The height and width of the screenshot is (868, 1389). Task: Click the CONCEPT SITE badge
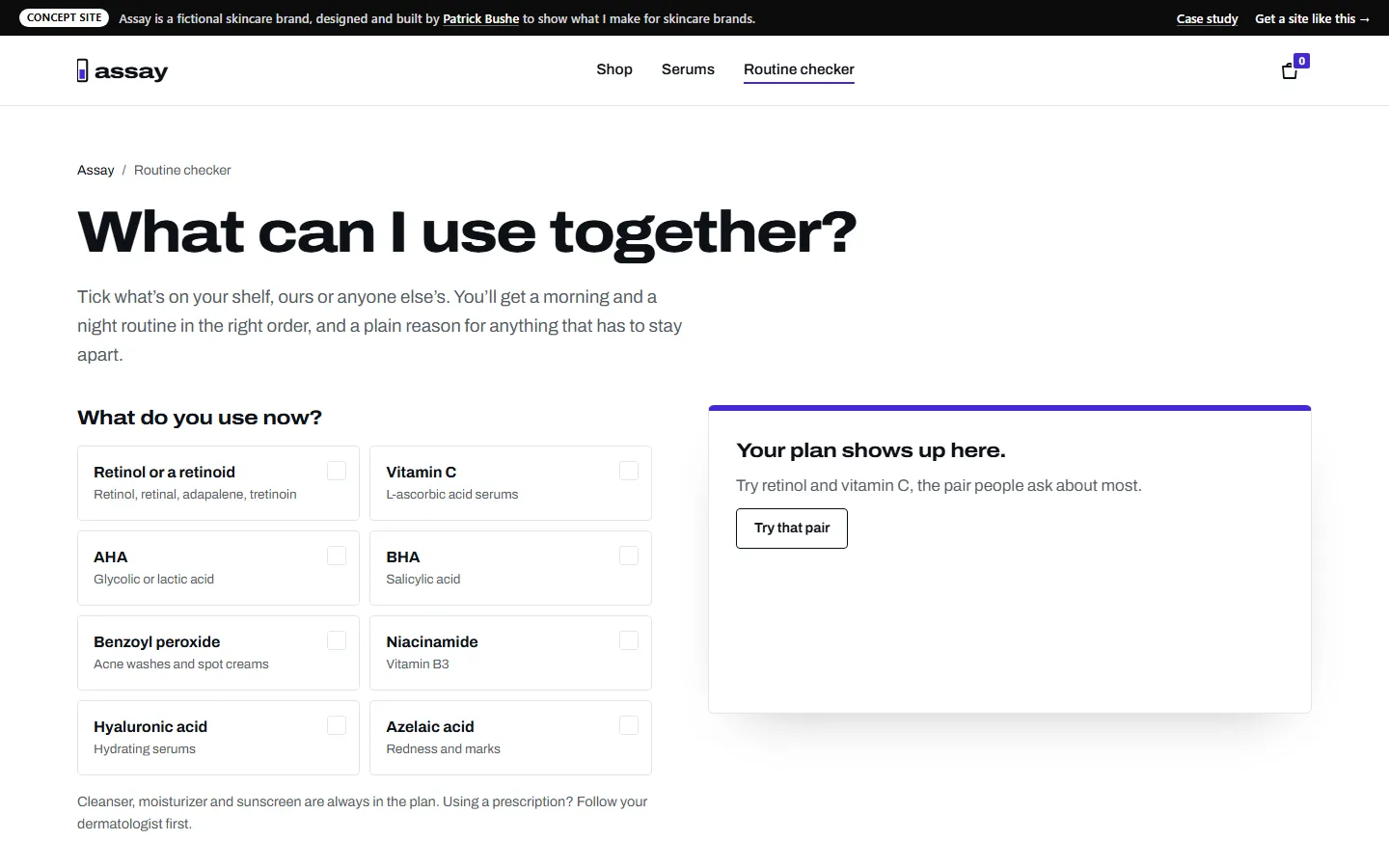click(64, 17)
